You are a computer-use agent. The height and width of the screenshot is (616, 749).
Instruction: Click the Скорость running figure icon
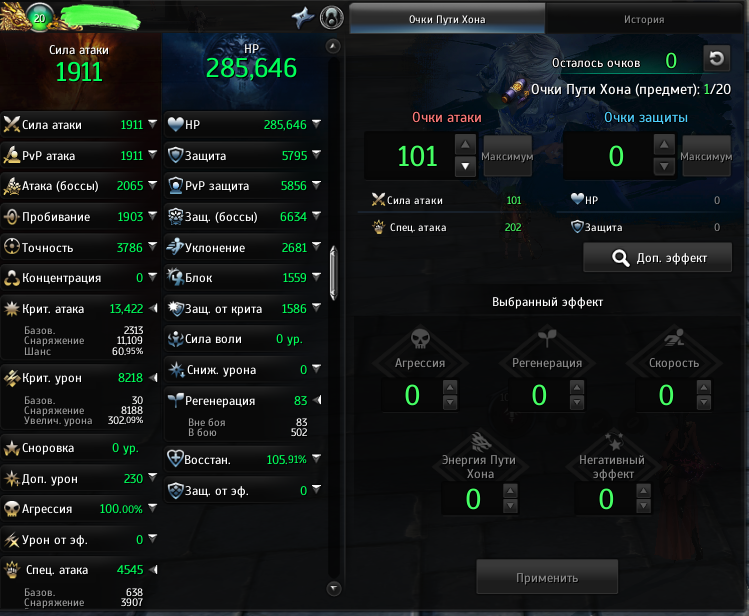[674, 338]
